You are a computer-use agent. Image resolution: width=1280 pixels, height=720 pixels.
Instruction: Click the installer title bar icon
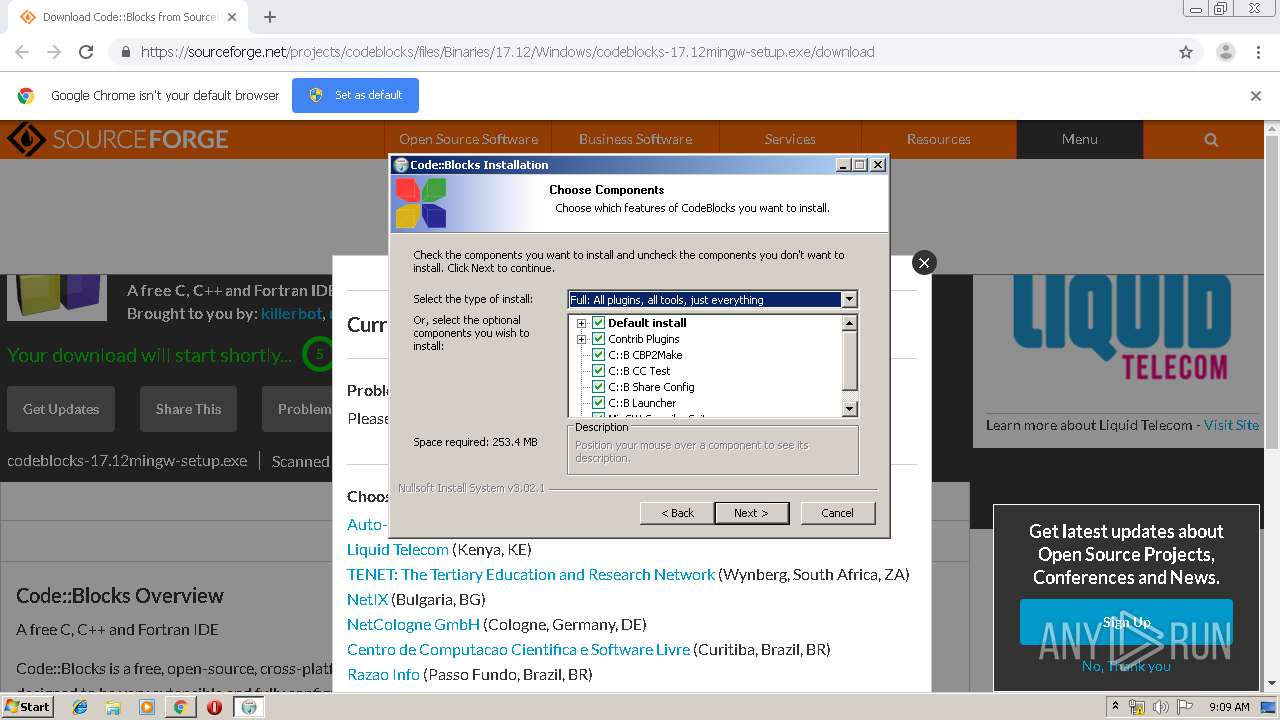click(400, 165)
